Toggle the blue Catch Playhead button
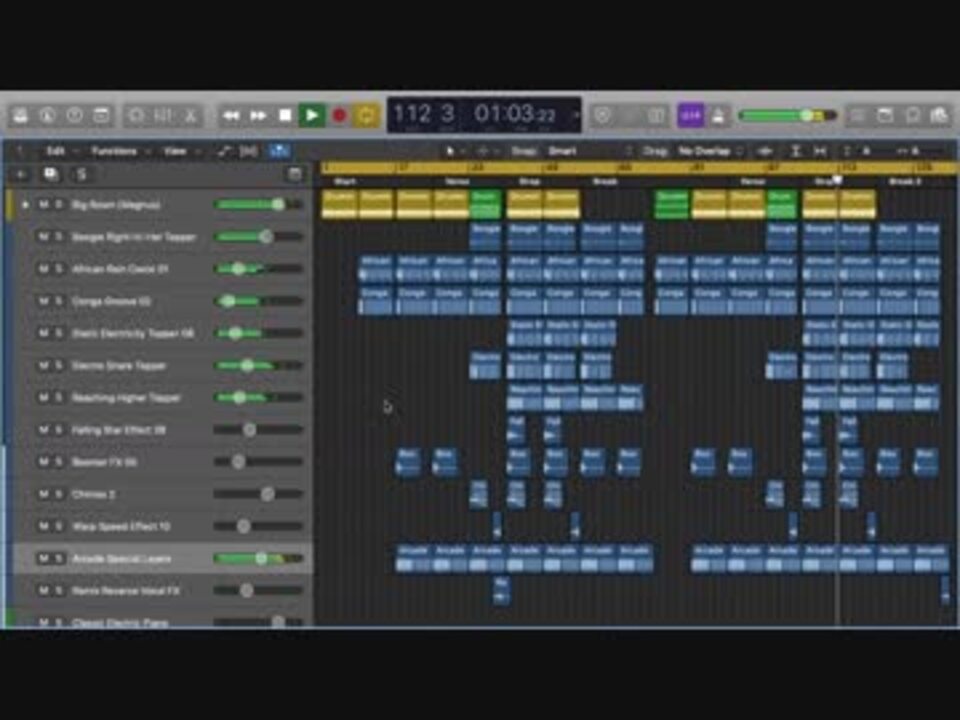 (279, 151)
